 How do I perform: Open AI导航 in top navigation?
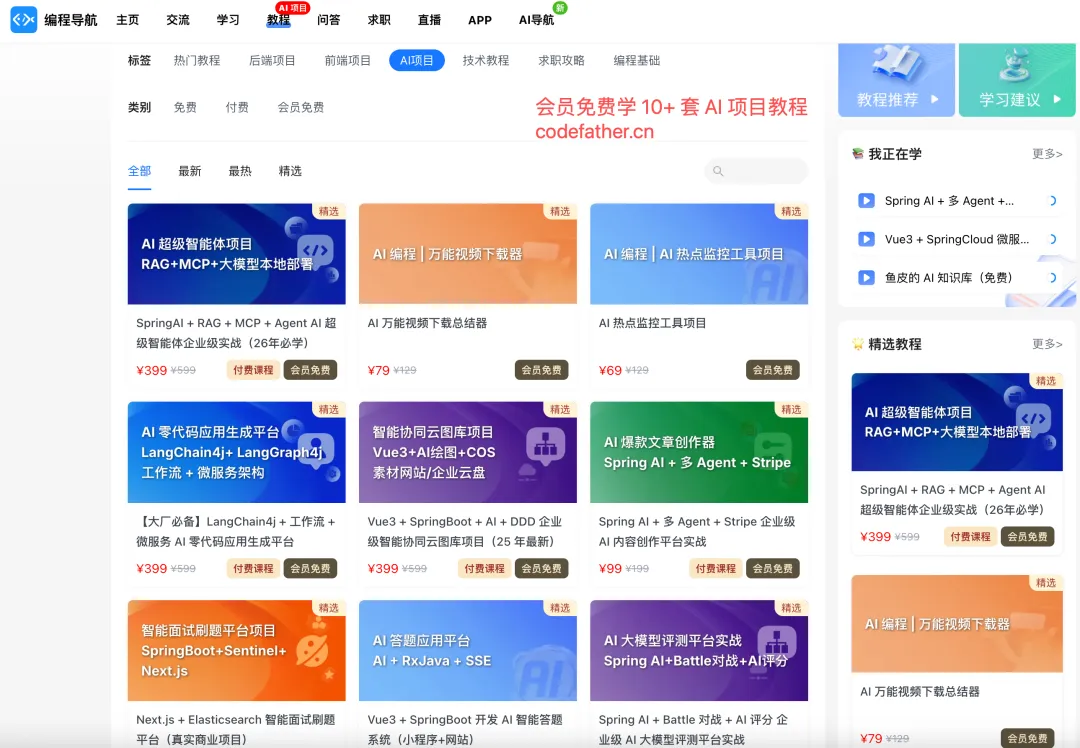[536, 20]
